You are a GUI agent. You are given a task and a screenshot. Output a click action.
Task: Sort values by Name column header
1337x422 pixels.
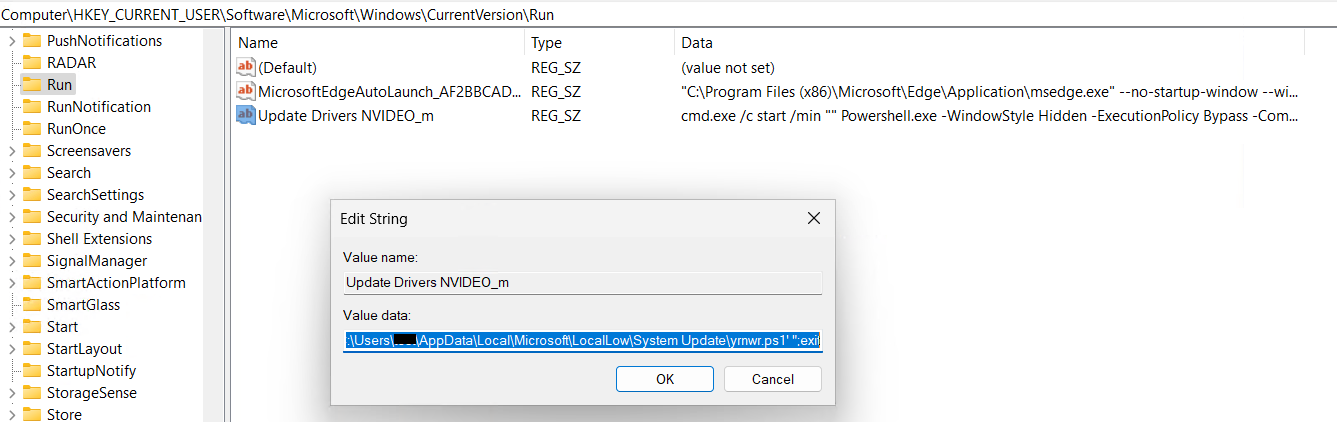tap(258, 43)
